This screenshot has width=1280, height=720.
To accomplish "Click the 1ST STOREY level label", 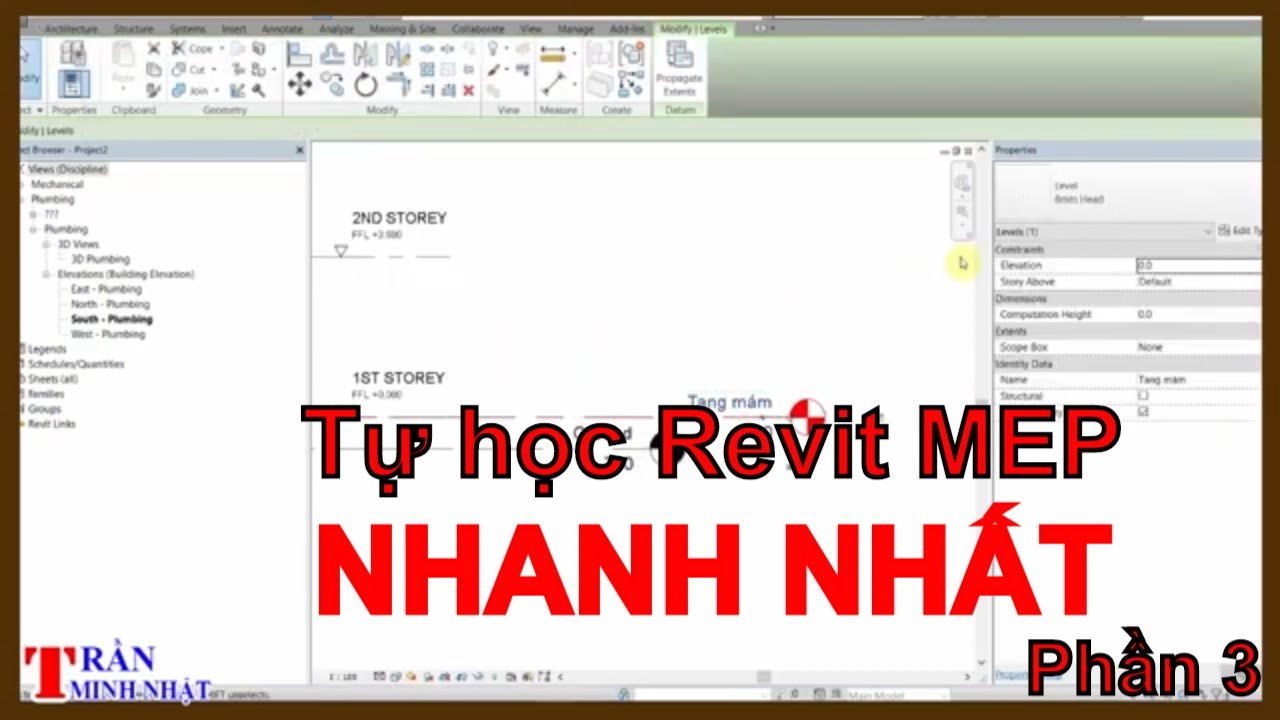I will pyautogui.click(x=398, y=378).
